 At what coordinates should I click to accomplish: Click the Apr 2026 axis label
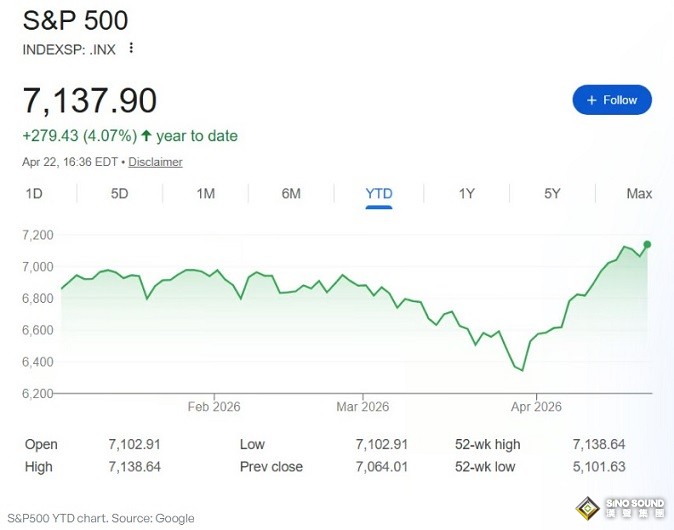click(536, 407)
